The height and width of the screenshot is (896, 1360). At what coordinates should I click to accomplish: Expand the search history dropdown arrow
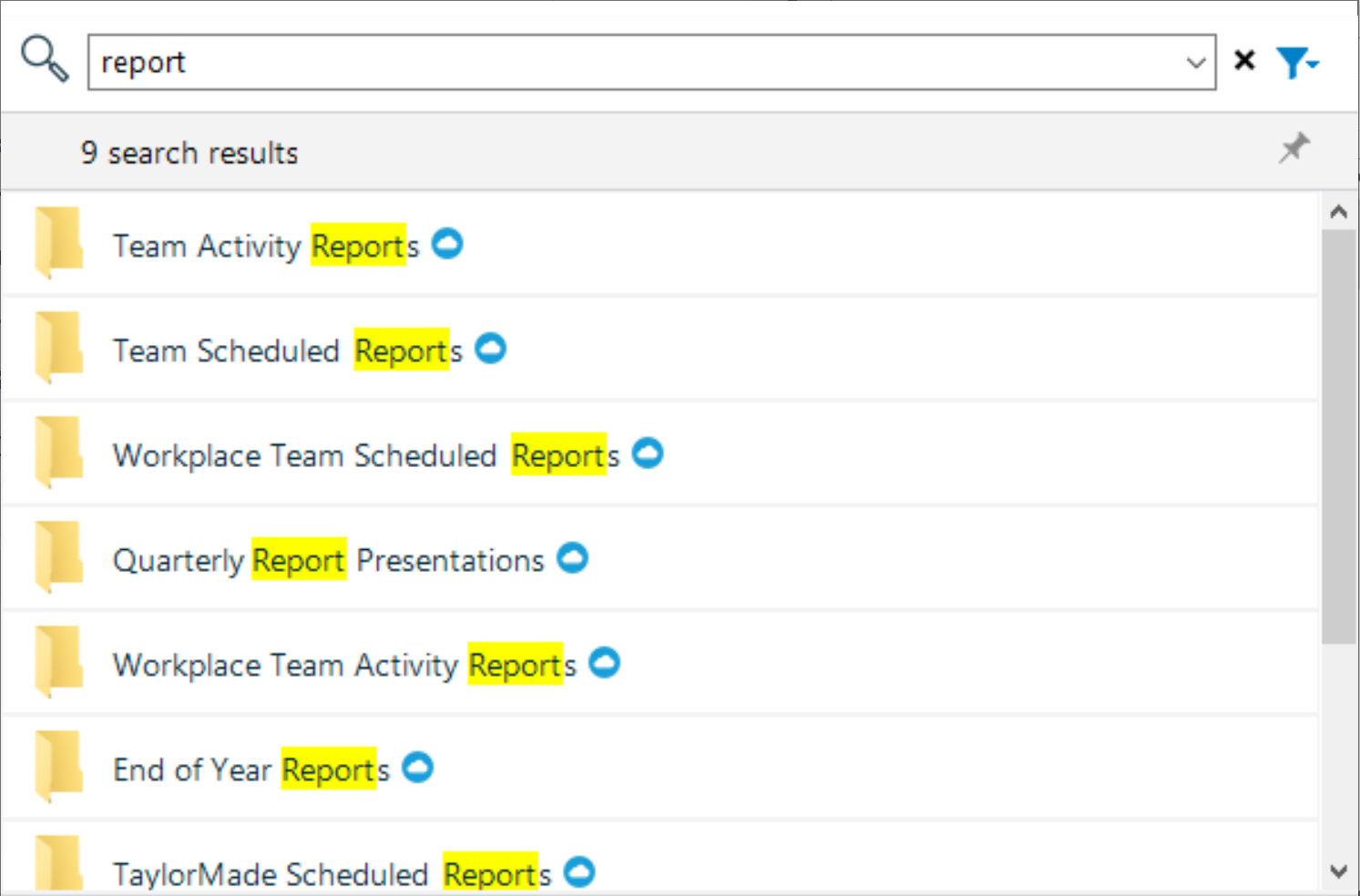coord(1196,63)
